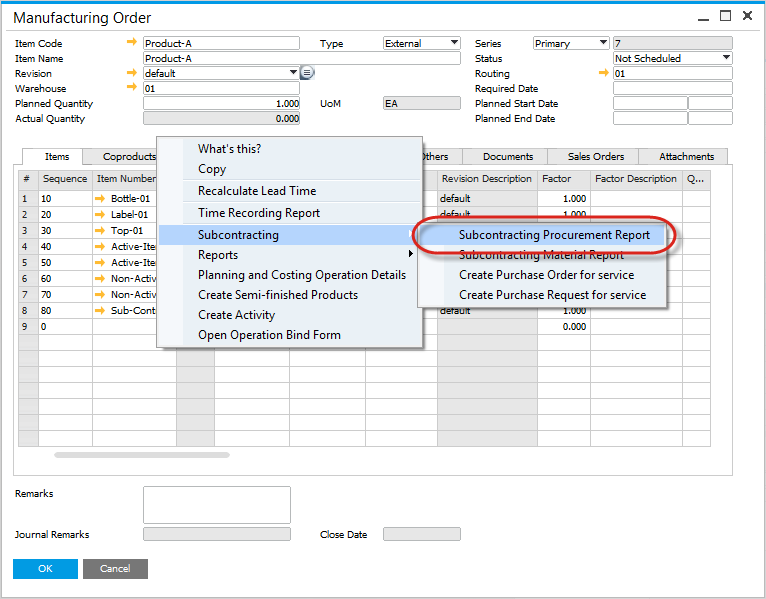Follow the Item Code link arrow

click(x=131, y=42)
